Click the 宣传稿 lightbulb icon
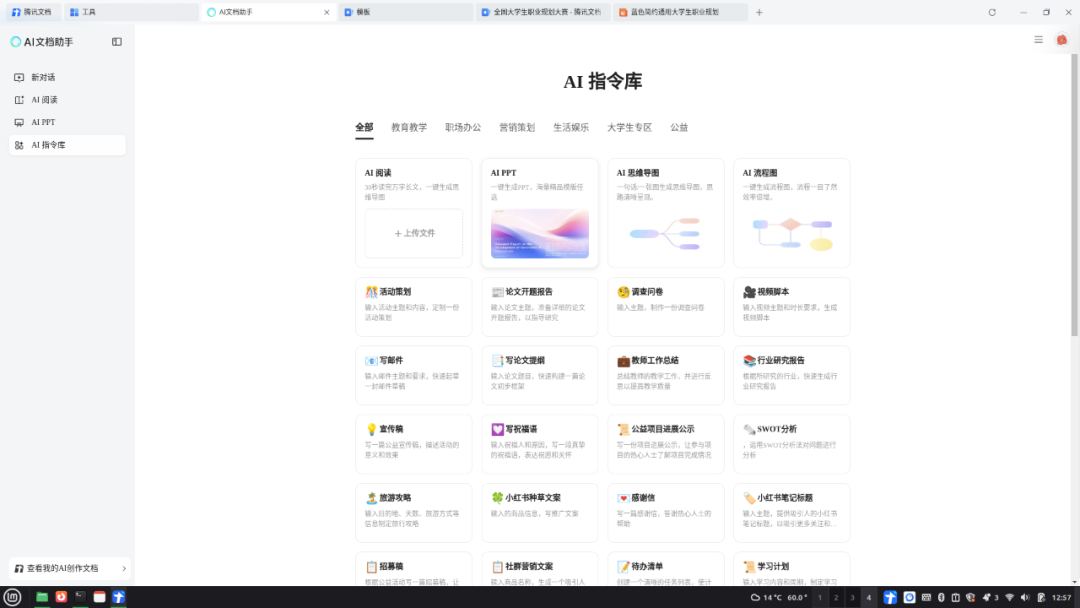The image size is (1080, 608). point(371,430)
